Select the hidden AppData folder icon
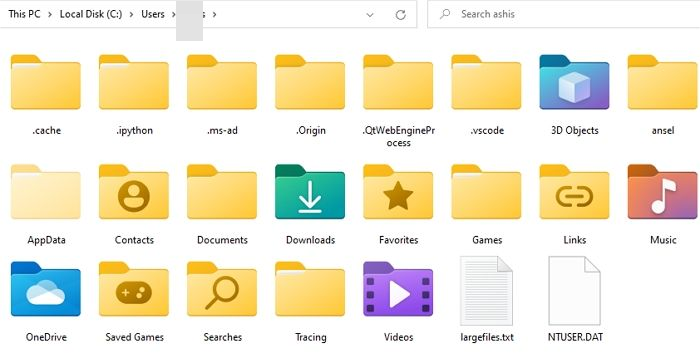This screenshot has height=363, width=700. point(46,192)
